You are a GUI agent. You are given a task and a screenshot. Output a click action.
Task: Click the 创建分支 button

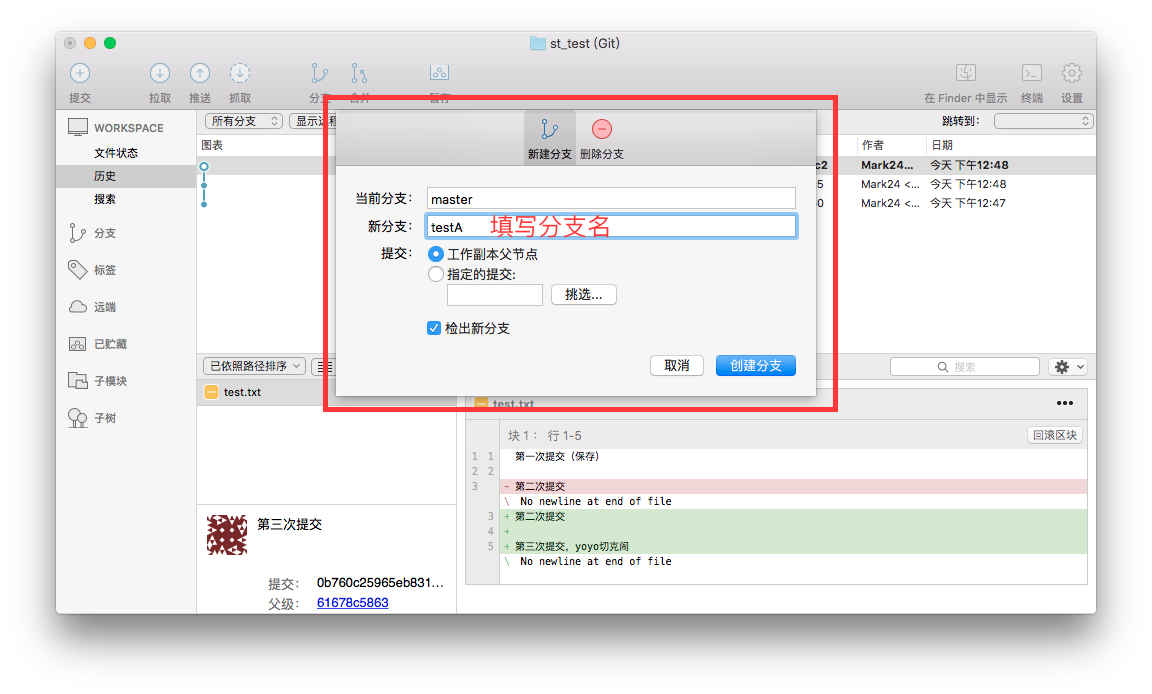click(755, 366)
